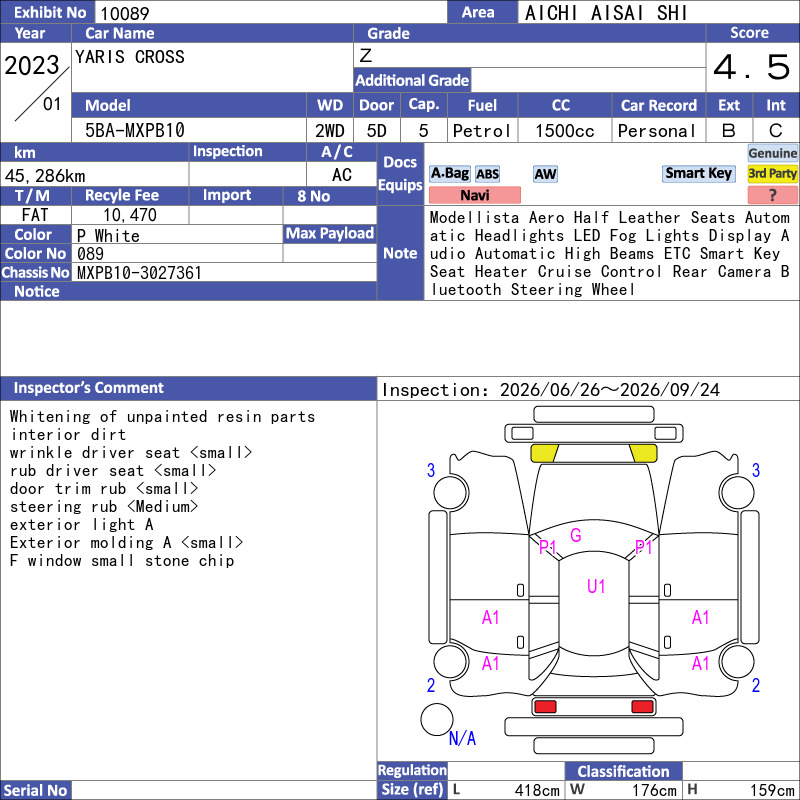Click the color number 089

coord(90,254)
